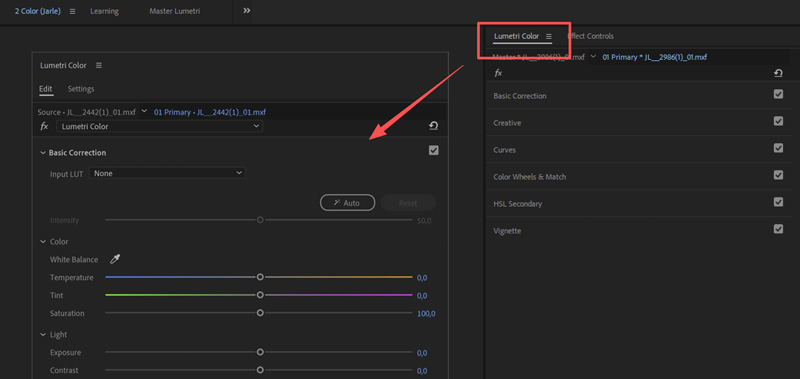
Task: Click the Temperature slider handle
Action: (x=260, y=277)
